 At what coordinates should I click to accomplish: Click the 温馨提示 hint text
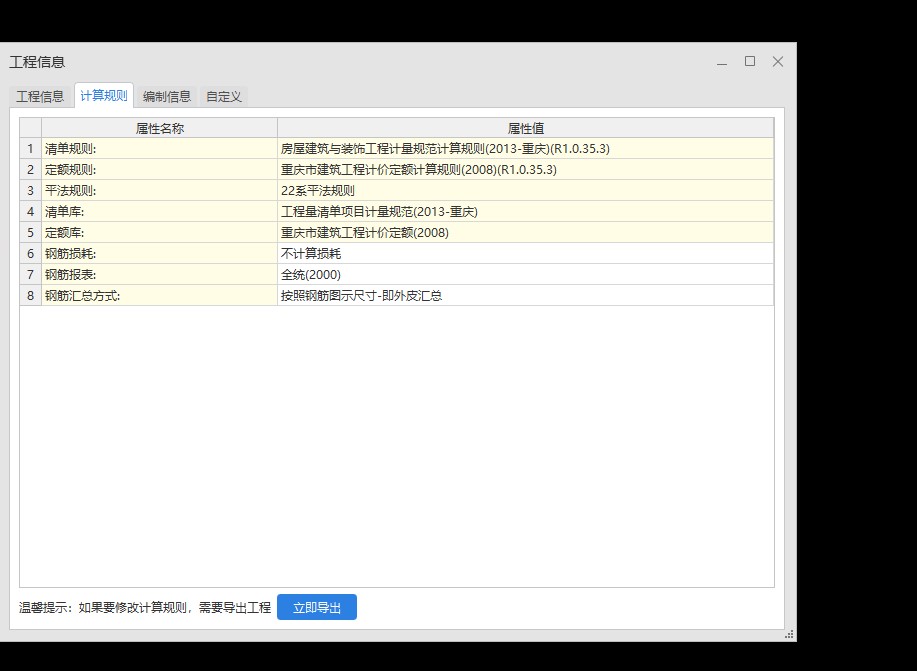[145, 608]
